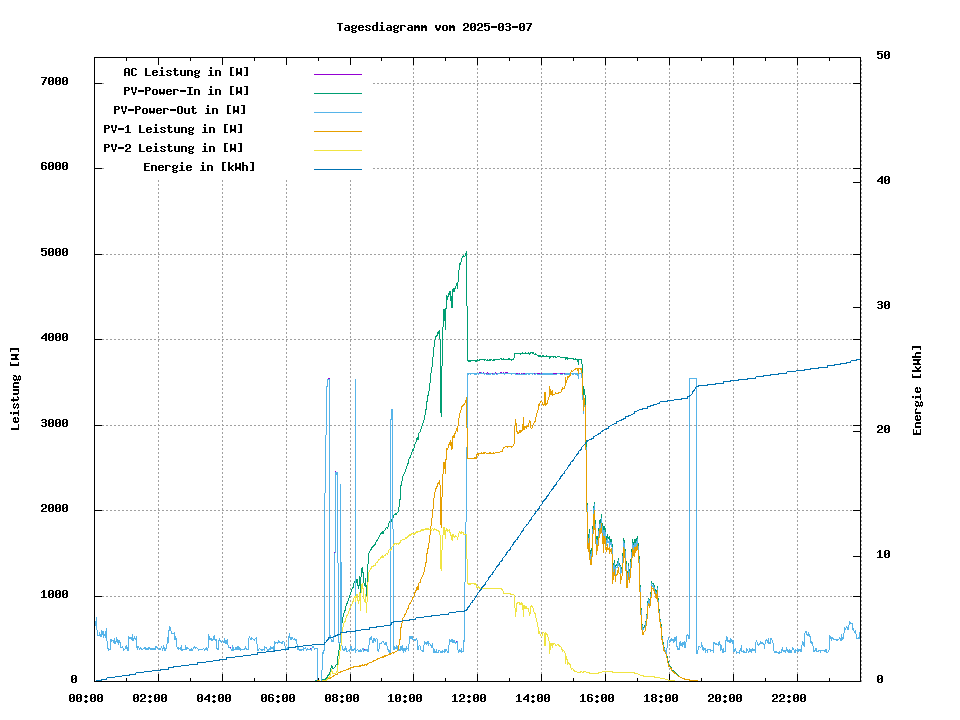Screen dimensions: 960x720
Task: Pick the PV-1 Leistung legend label
Action: pos(173,129)
